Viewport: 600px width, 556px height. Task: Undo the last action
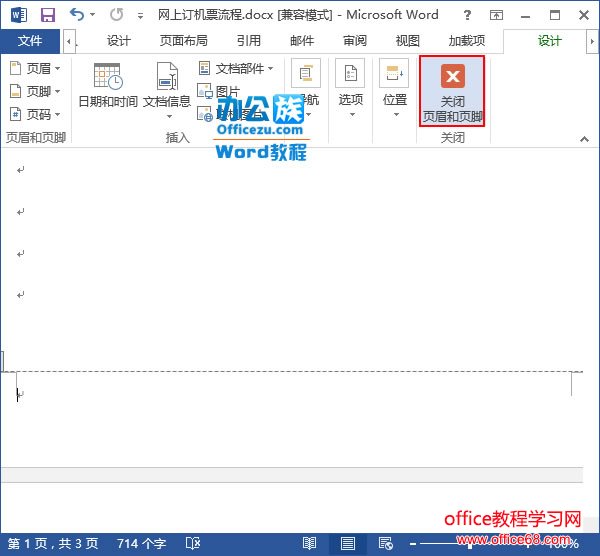coord(77,15)
